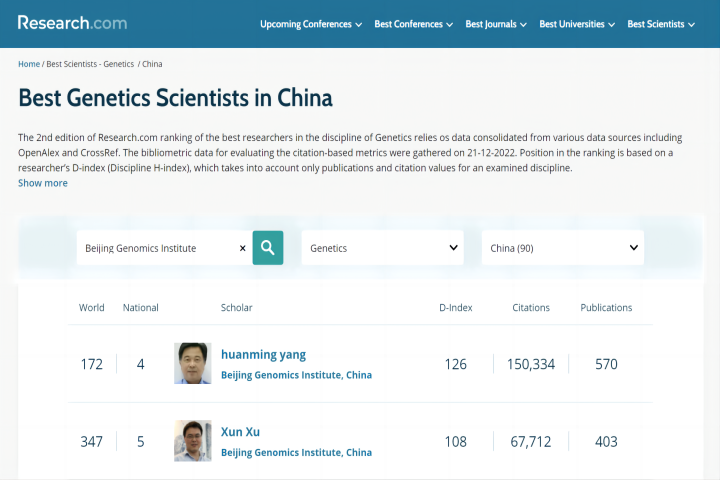Select world rank value 347
The width and height of the screenshot is (720, 480).
coord(91,441)
